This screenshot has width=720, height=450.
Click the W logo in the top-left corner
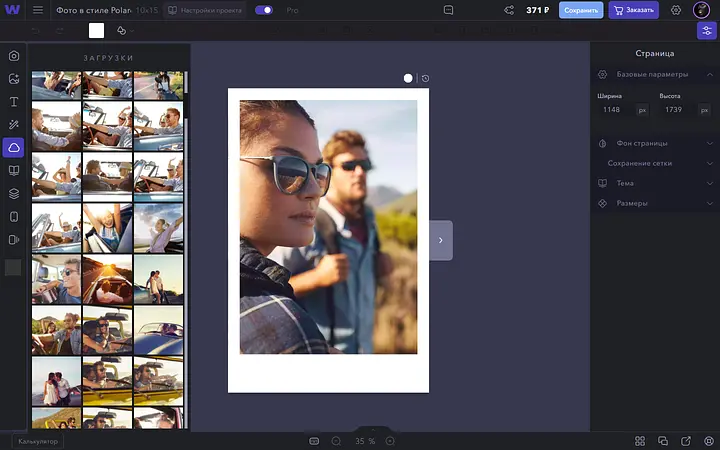point(12,10)
